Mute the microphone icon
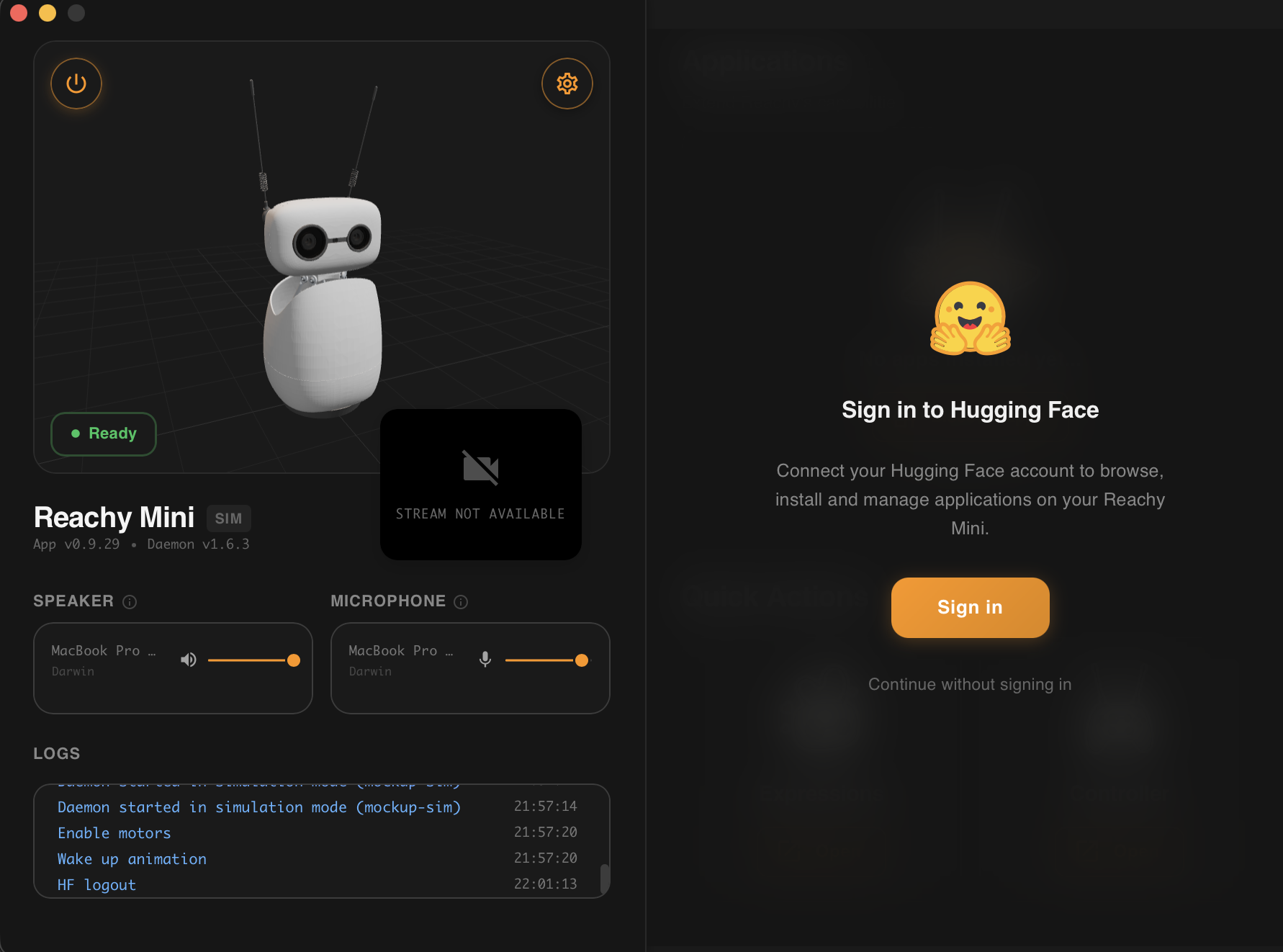The image size is (1283, 952). pyautogui.click(x=485, y=660)
